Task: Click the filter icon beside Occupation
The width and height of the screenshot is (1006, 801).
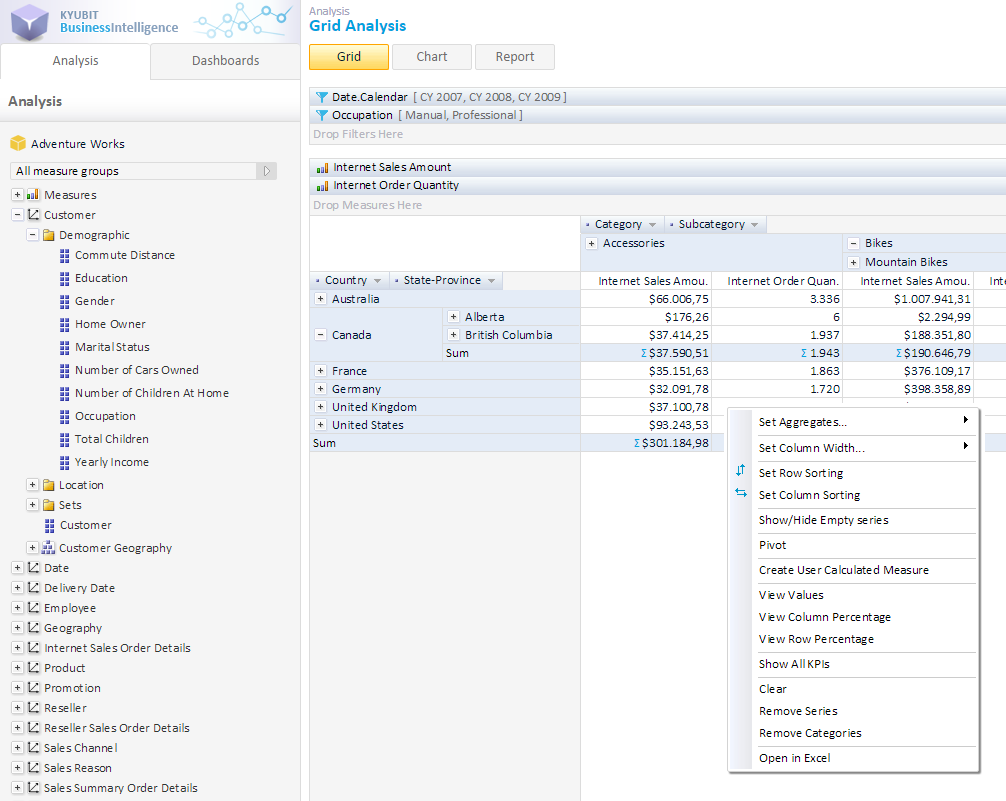Action: tap(322, 116)
